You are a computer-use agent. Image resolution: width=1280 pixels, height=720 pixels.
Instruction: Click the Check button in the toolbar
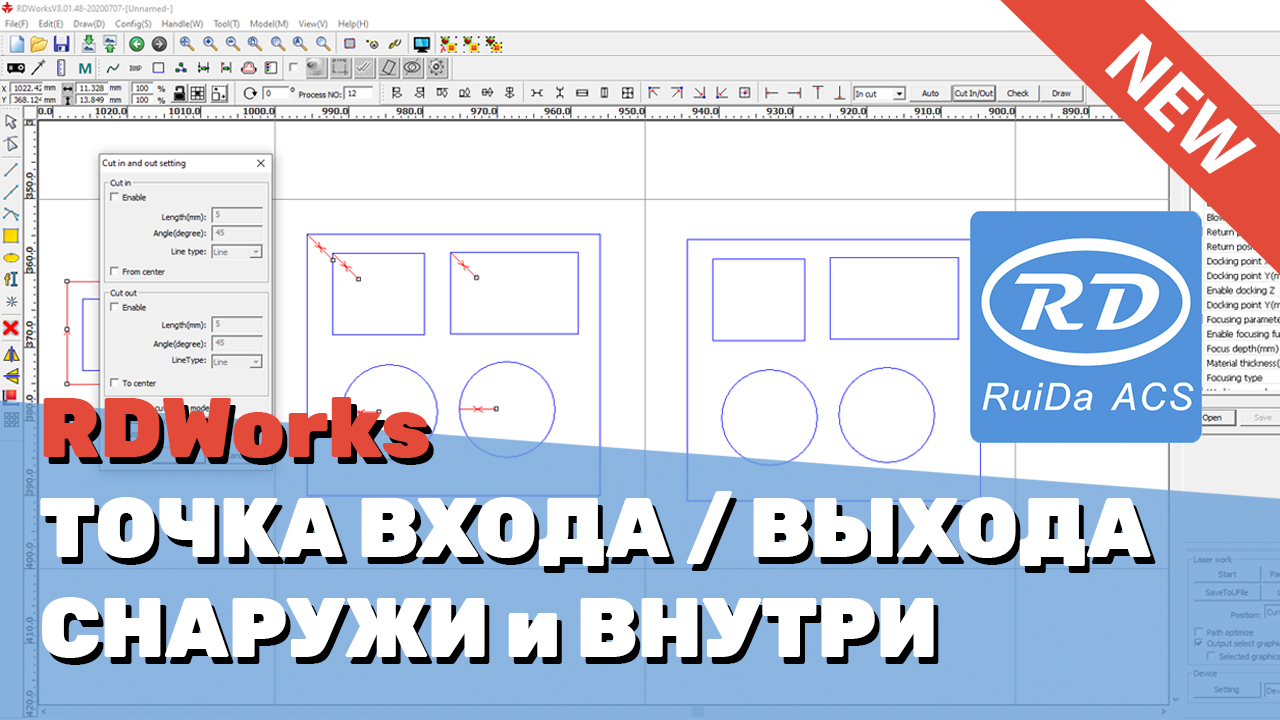pos(1018,93)
